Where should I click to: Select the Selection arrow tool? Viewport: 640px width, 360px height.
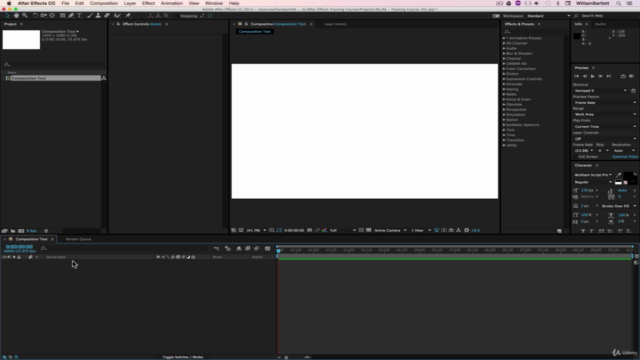pos(7,16)
